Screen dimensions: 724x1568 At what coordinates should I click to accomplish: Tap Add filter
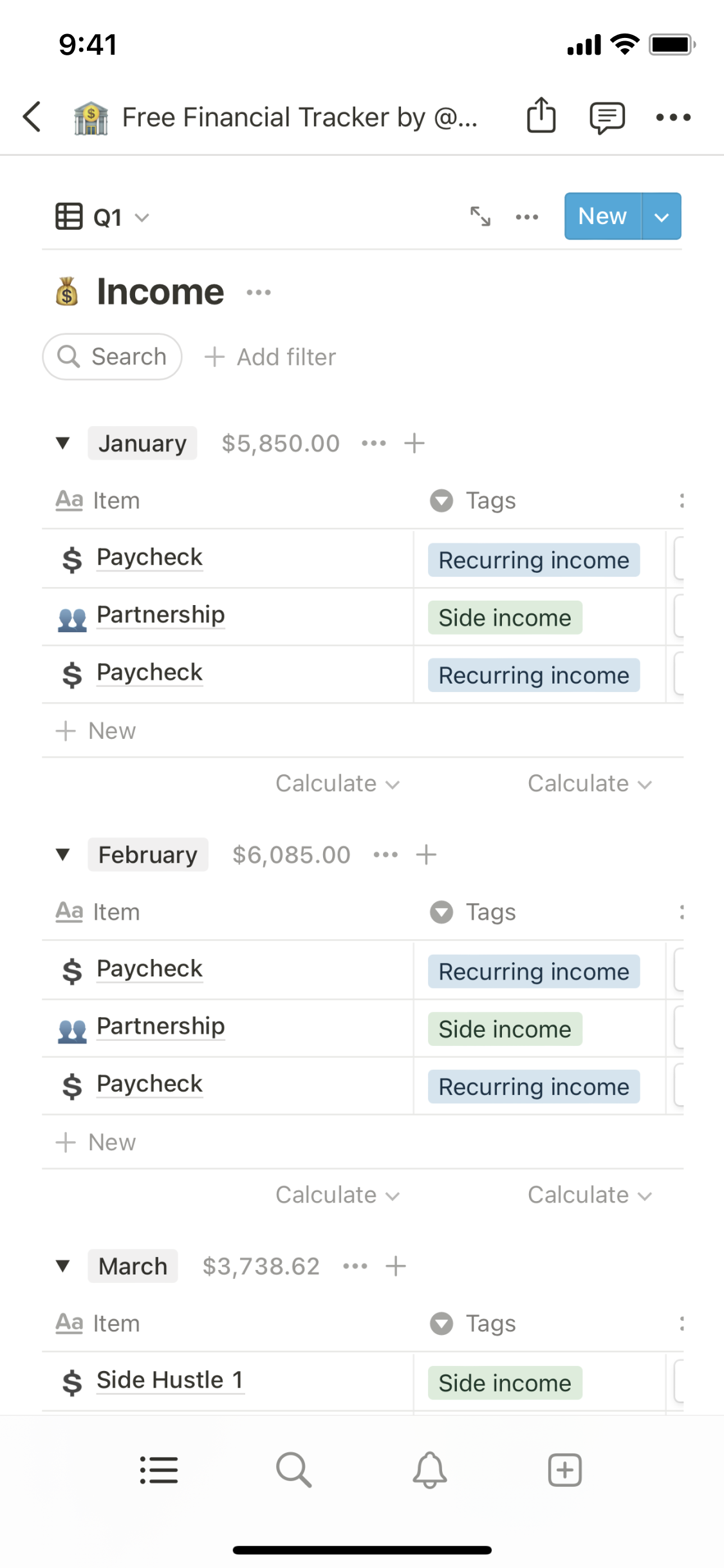pyautogui.click(x=270, y=357)
